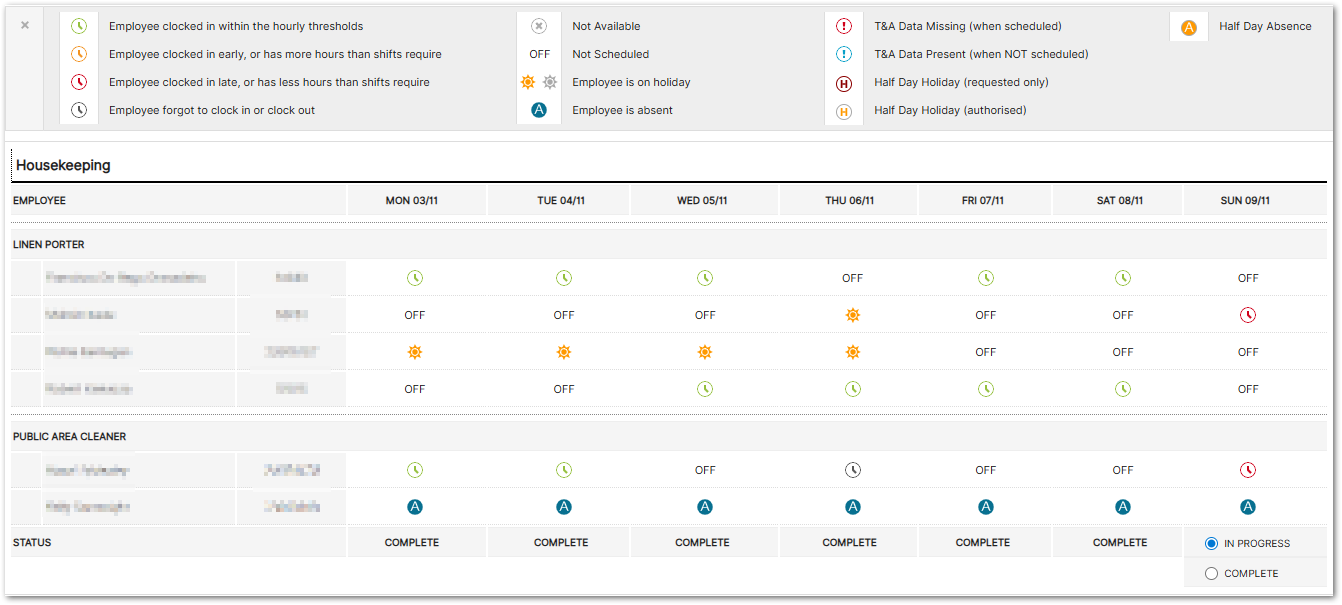The image size is (1342, 605).
Task: Select the absent A icon on Wednesday 05/11
Action: [x=705, y=507]
